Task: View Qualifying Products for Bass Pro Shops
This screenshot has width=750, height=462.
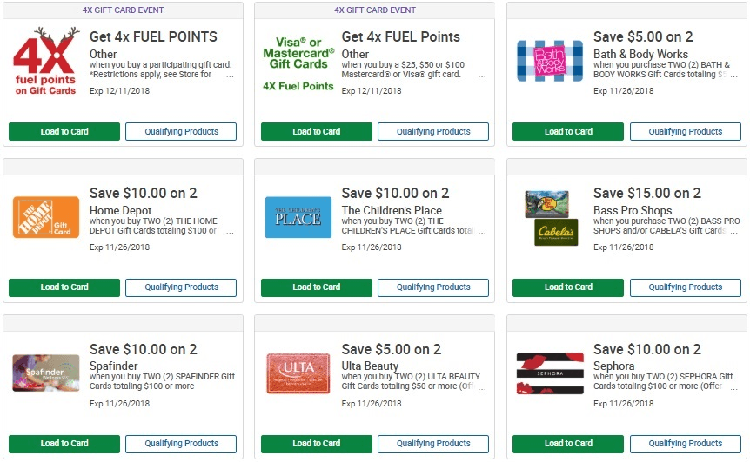Action: (x=685, y=287)
